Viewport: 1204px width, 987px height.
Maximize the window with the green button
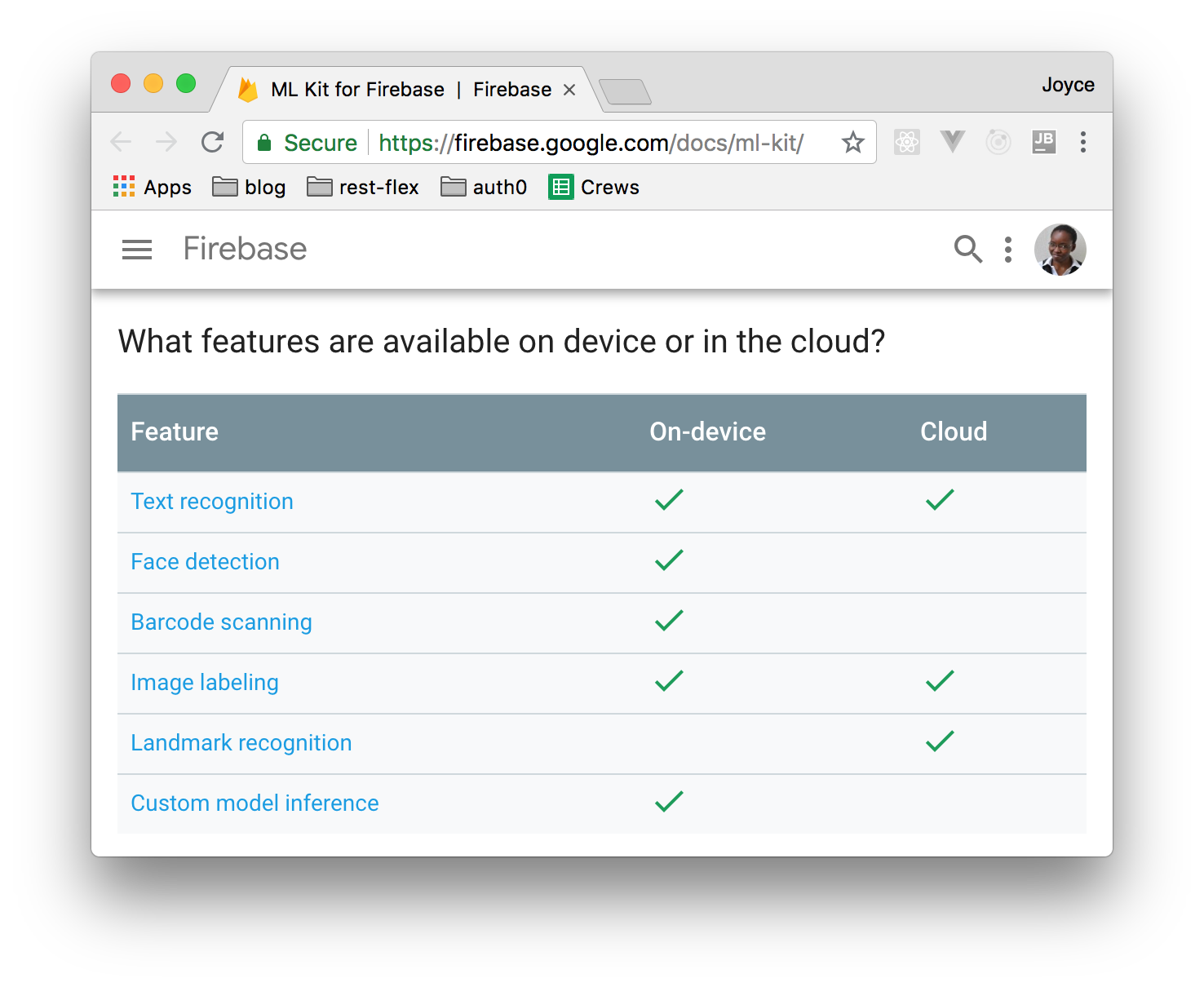pos(186,83)
